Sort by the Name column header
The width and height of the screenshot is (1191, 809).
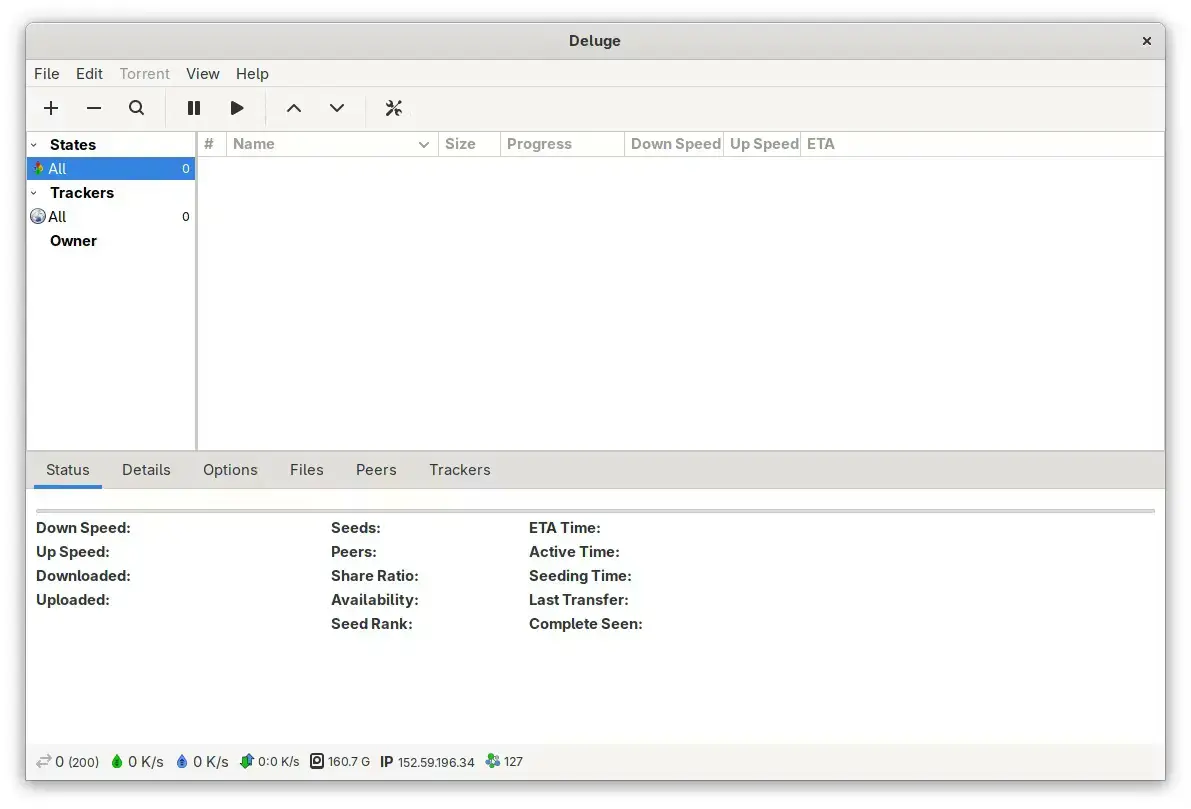pyautogui.click(x=332, y=144)
